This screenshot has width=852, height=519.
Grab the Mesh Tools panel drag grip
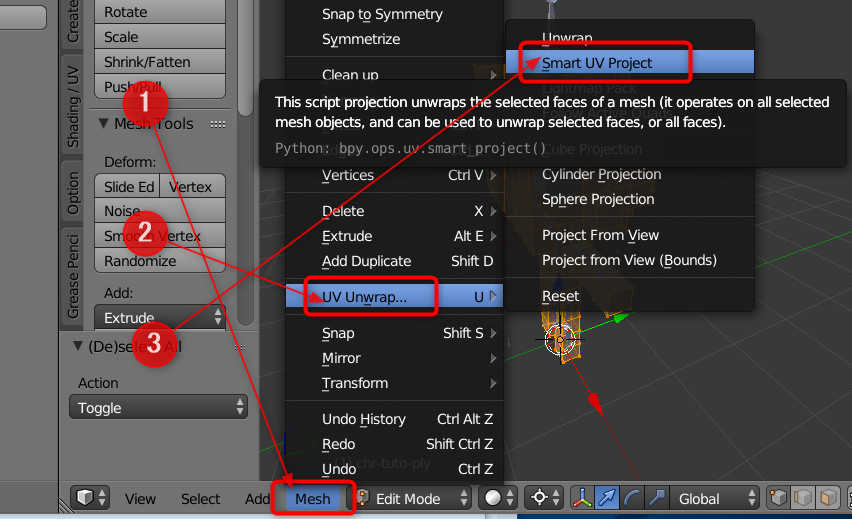tap(218, 124)
